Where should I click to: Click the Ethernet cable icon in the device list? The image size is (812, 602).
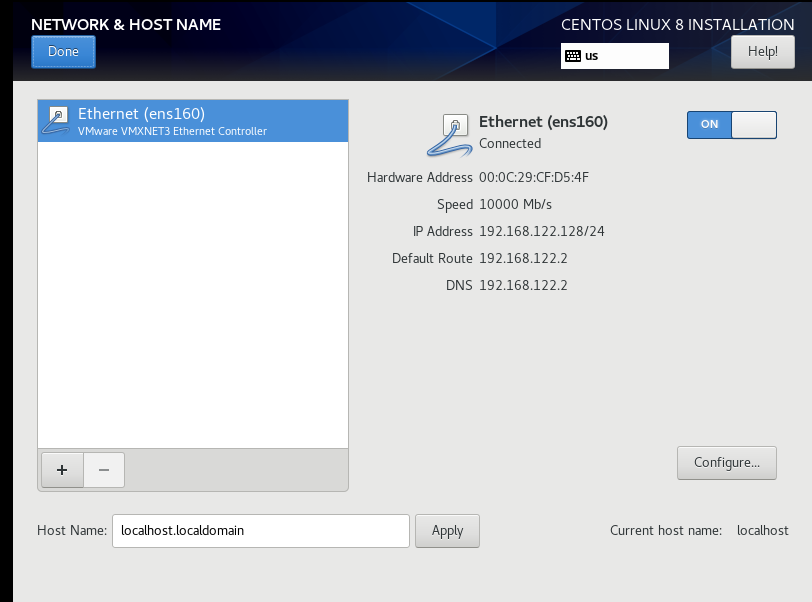(x=56, y=121)
